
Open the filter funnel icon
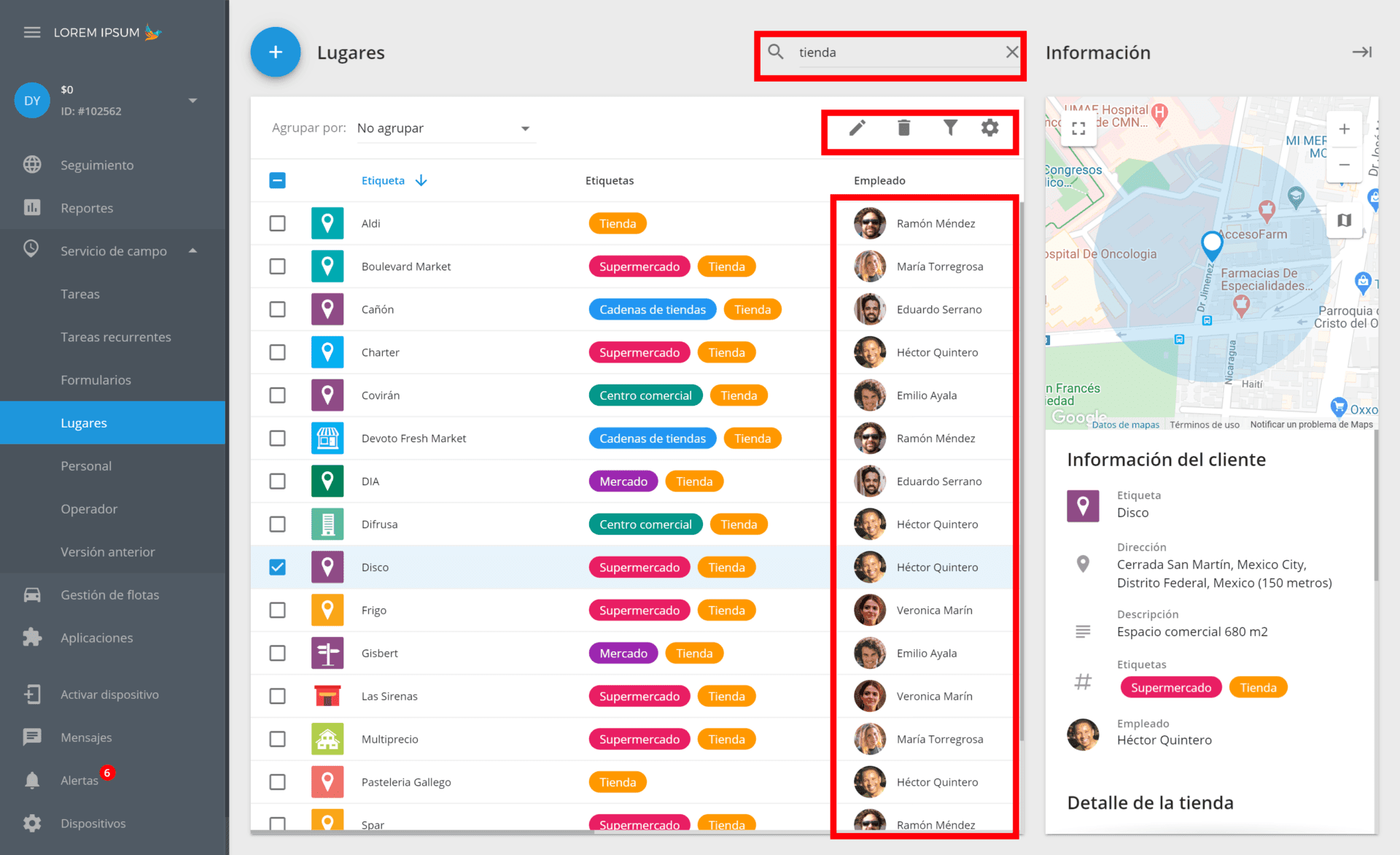coord(949,128)
